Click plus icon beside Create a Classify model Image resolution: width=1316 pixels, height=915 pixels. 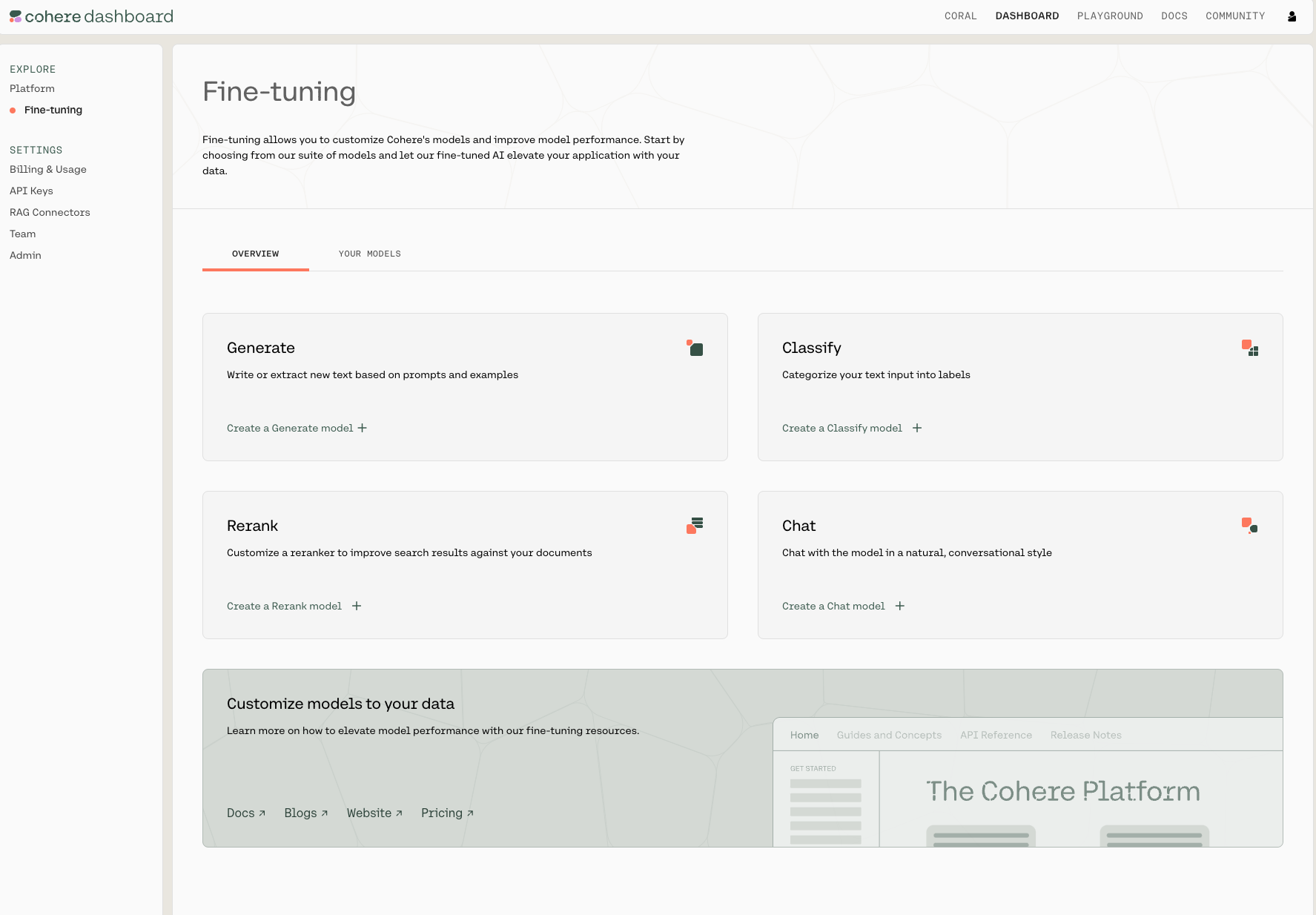pos(917,428)
